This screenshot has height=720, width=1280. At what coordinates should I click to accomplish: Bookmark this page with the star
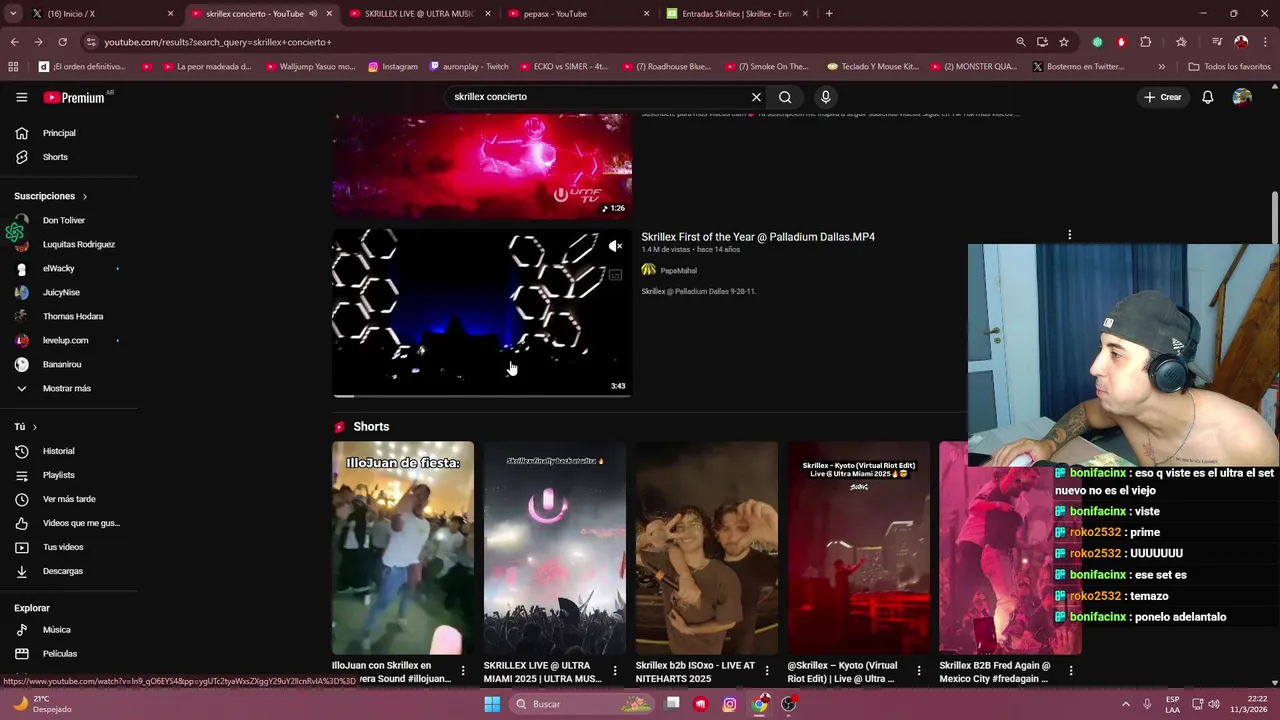pos(1064,42)
